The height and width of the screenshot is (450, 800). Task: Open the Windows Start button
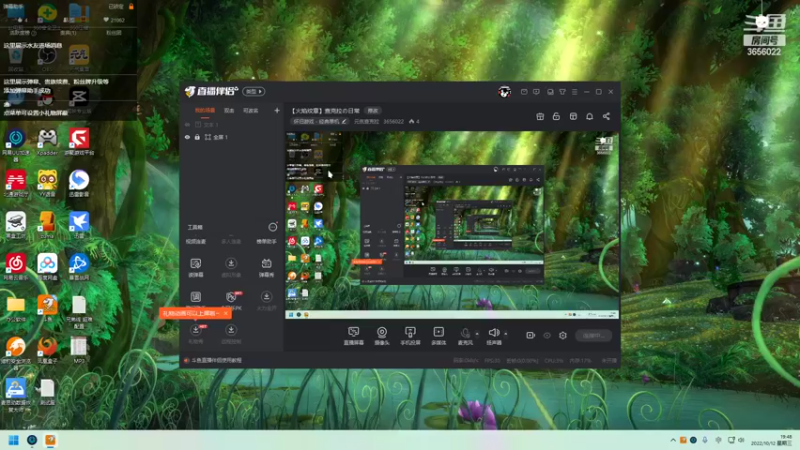(x=14, y=440)
